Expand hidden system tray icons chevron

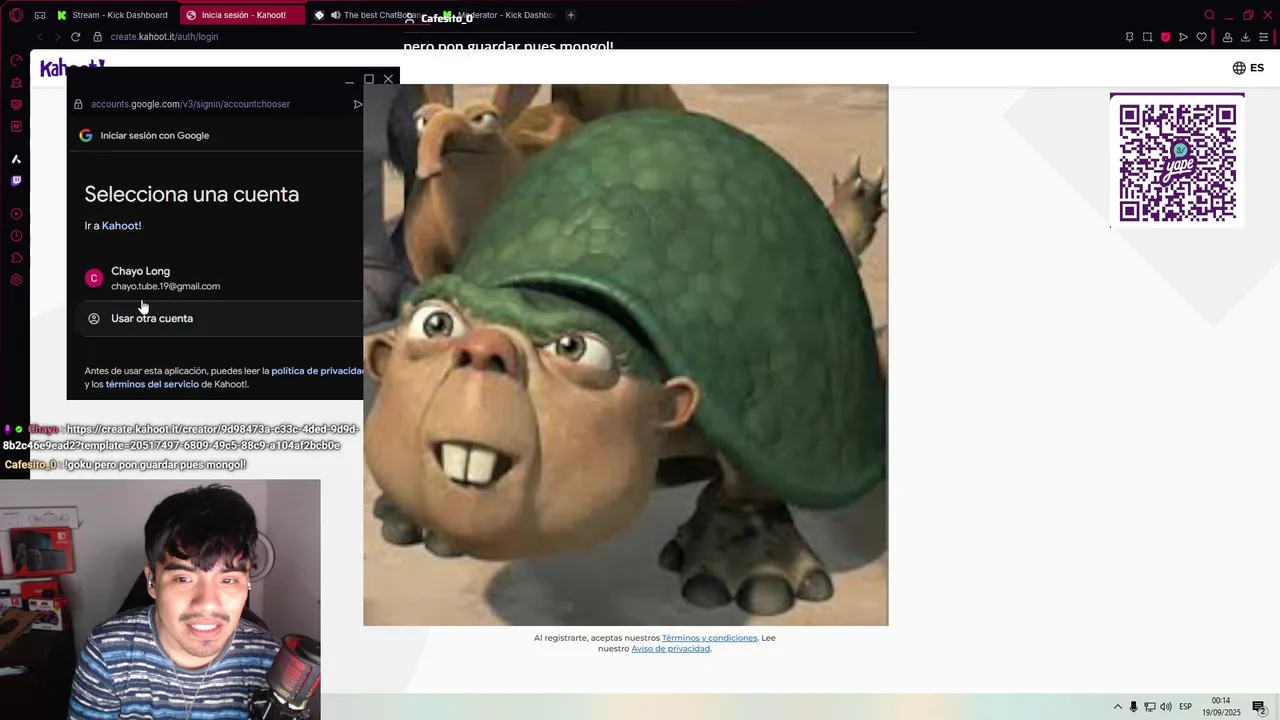point(1118,707)
